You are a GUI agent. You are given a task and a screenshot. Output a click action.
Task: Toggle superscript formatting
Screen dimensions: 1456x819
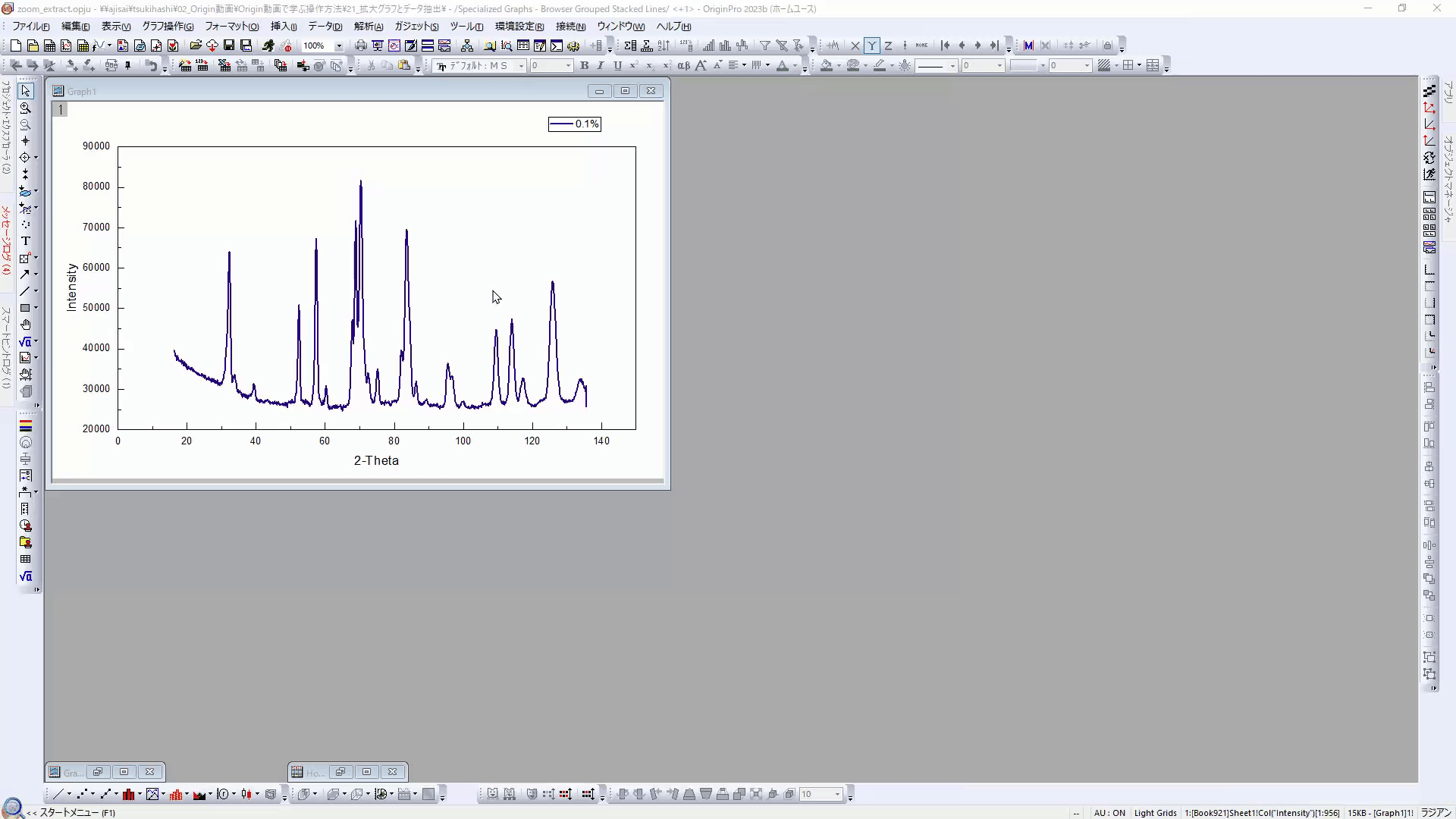click(634, 66)
